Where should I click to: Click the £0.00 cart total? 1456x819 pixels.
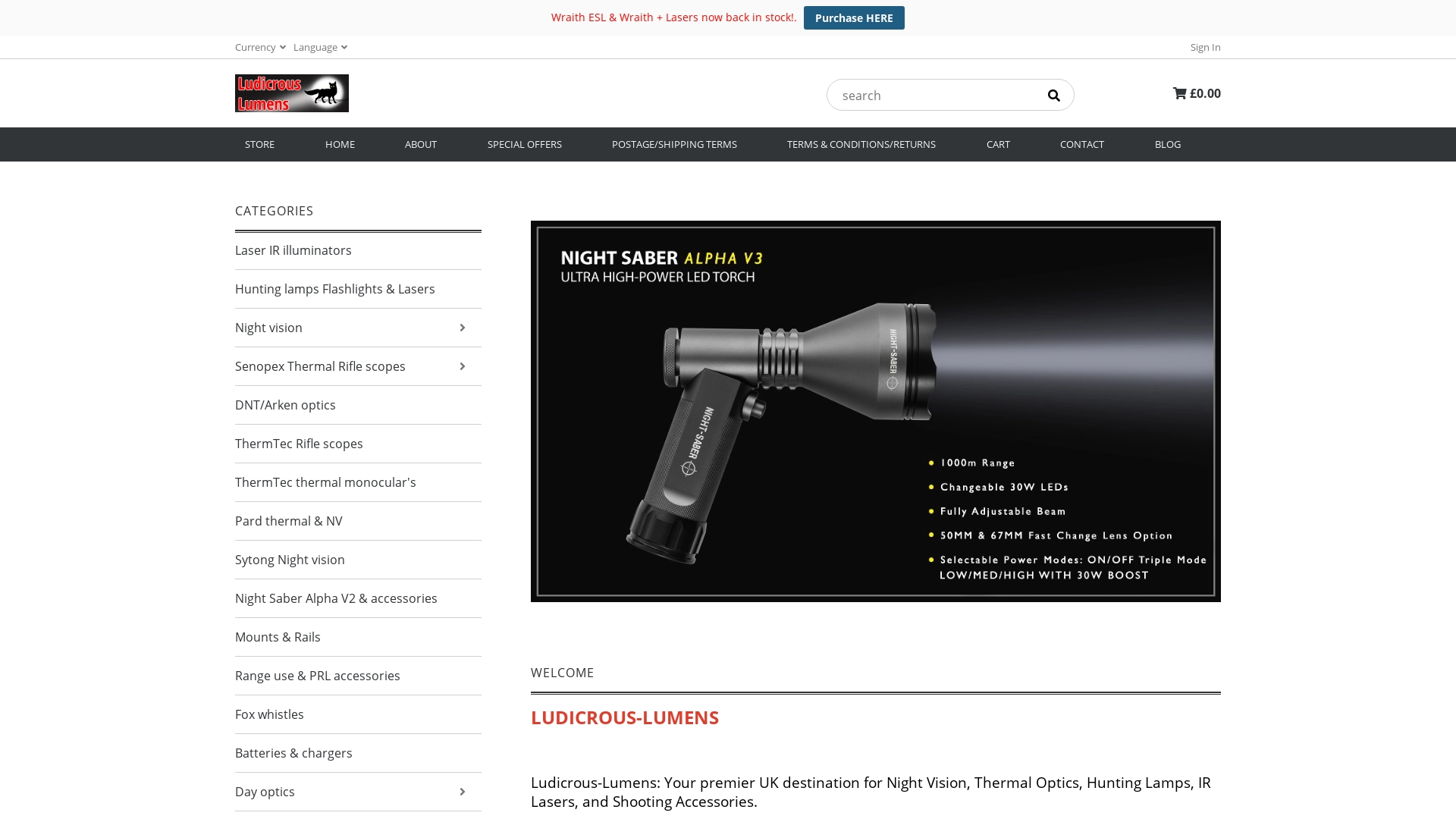[1205, 93]
